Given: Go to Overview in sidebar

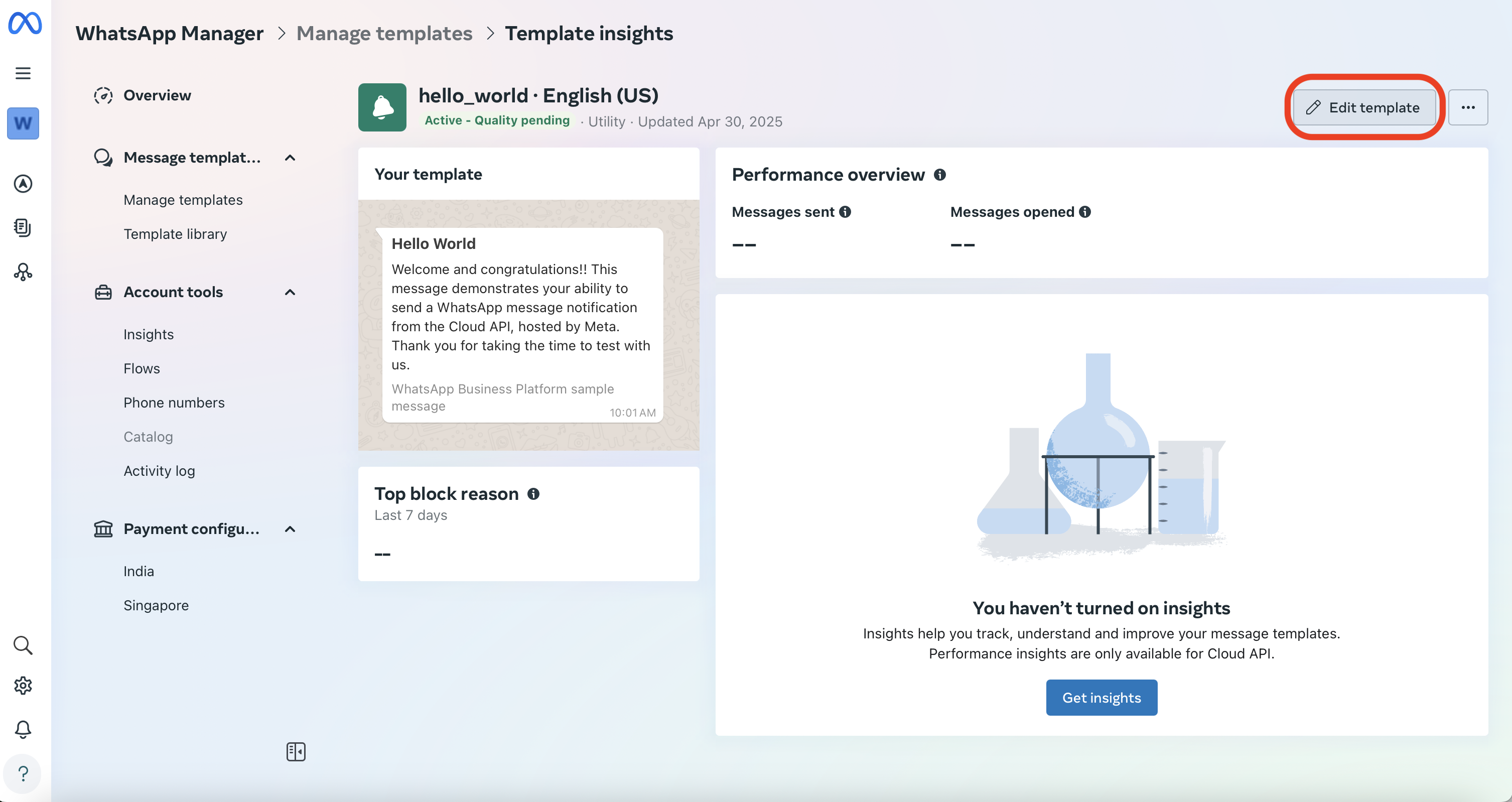Looking at the screenshot, I should click(157, 95).
